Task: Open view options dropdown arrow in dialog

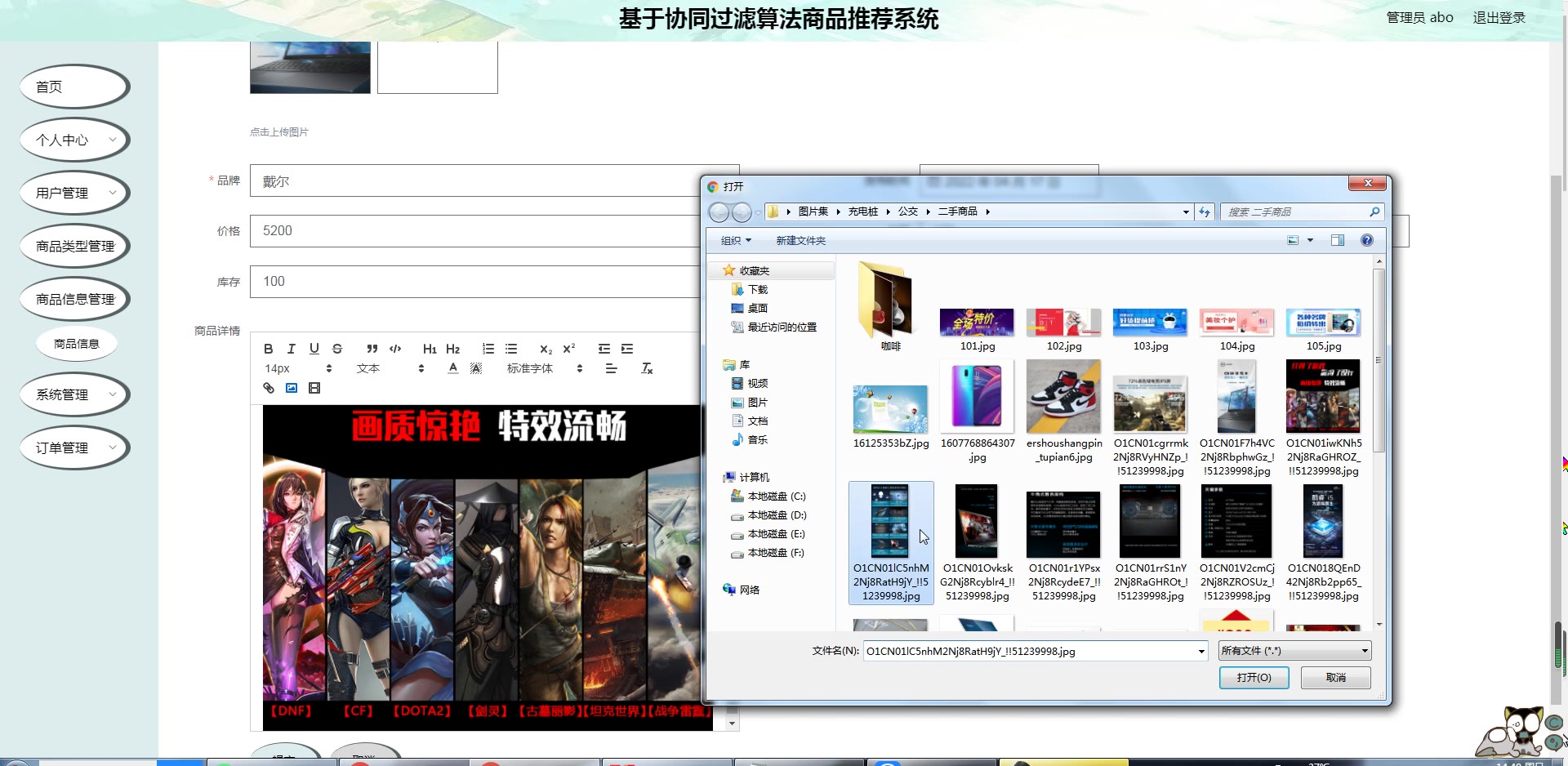Action: pos(1310,240)
